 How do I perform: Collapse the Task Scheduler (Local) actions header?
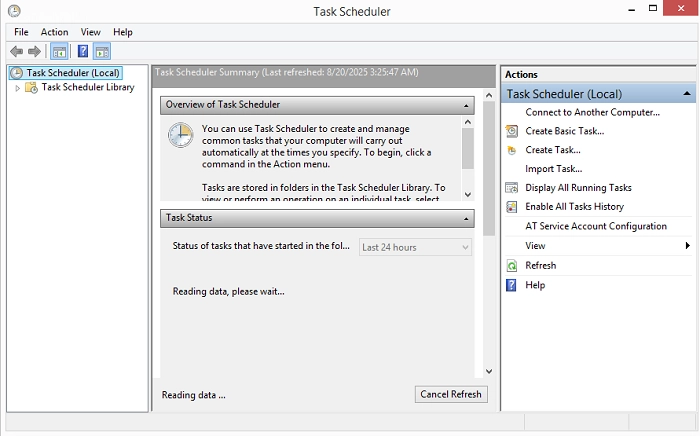tap(687, 94)
